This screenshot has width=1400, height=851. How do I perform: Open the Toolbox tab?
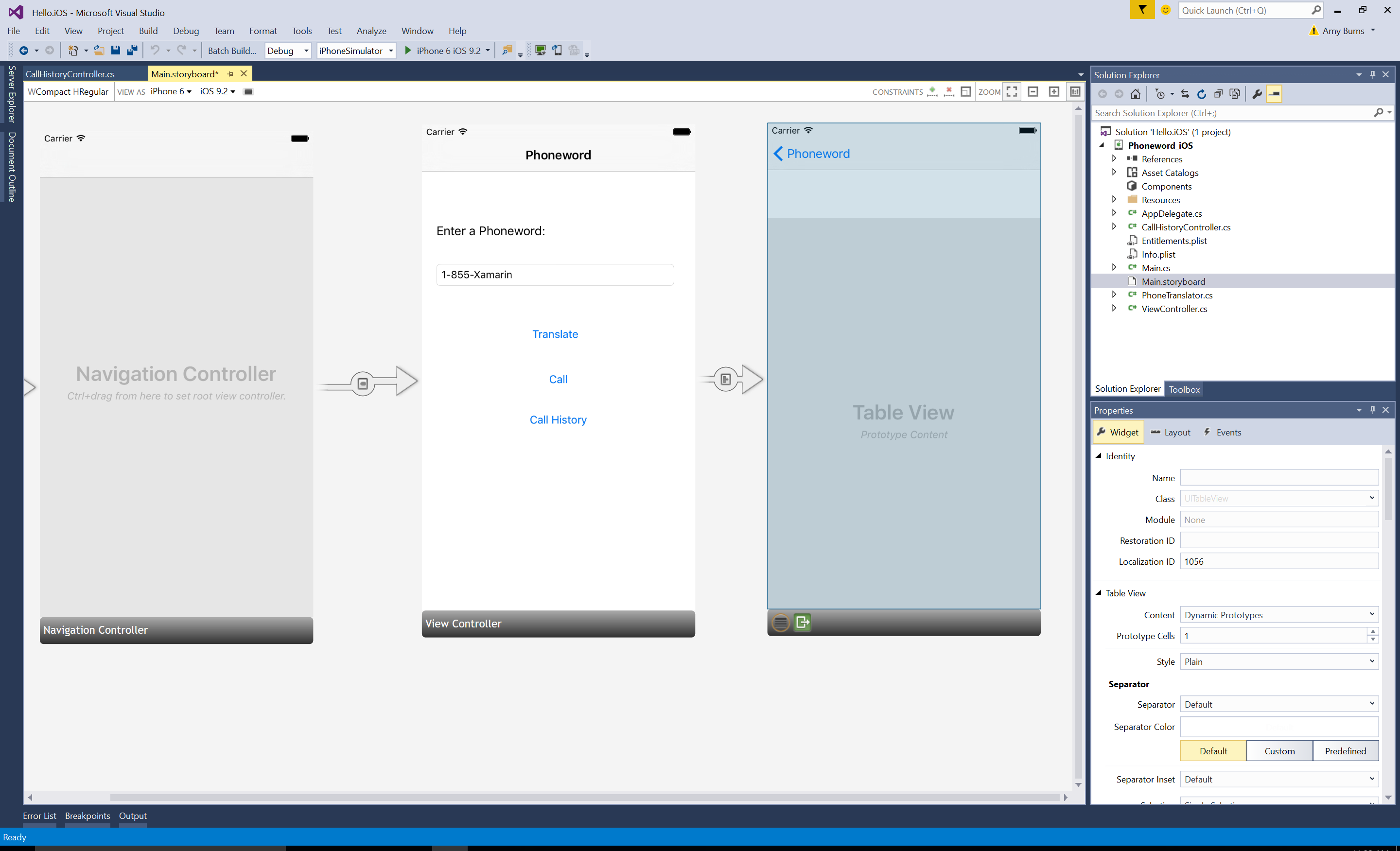[x=1183, y=389]
